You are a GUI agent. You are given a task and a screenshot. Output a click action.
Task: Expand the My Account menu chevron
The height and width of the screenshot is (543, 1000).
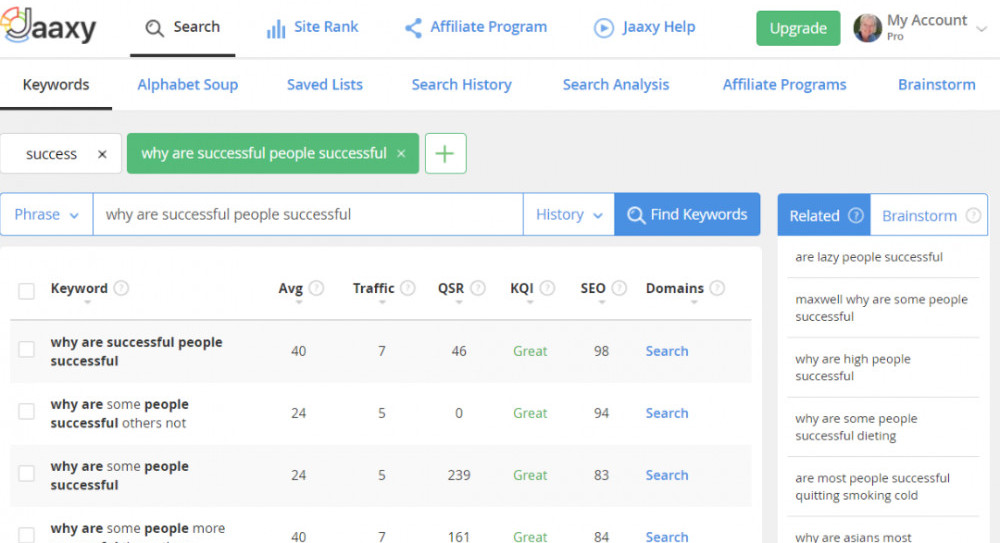982,29
